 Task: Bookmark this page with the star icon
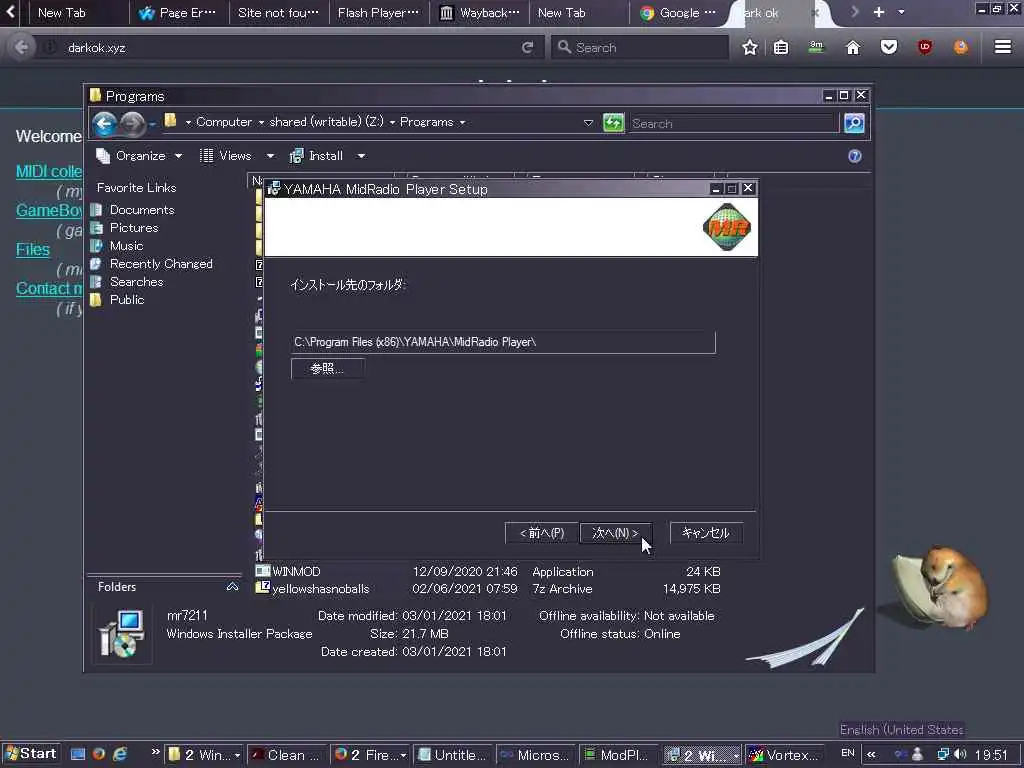[x=750, y=47]
